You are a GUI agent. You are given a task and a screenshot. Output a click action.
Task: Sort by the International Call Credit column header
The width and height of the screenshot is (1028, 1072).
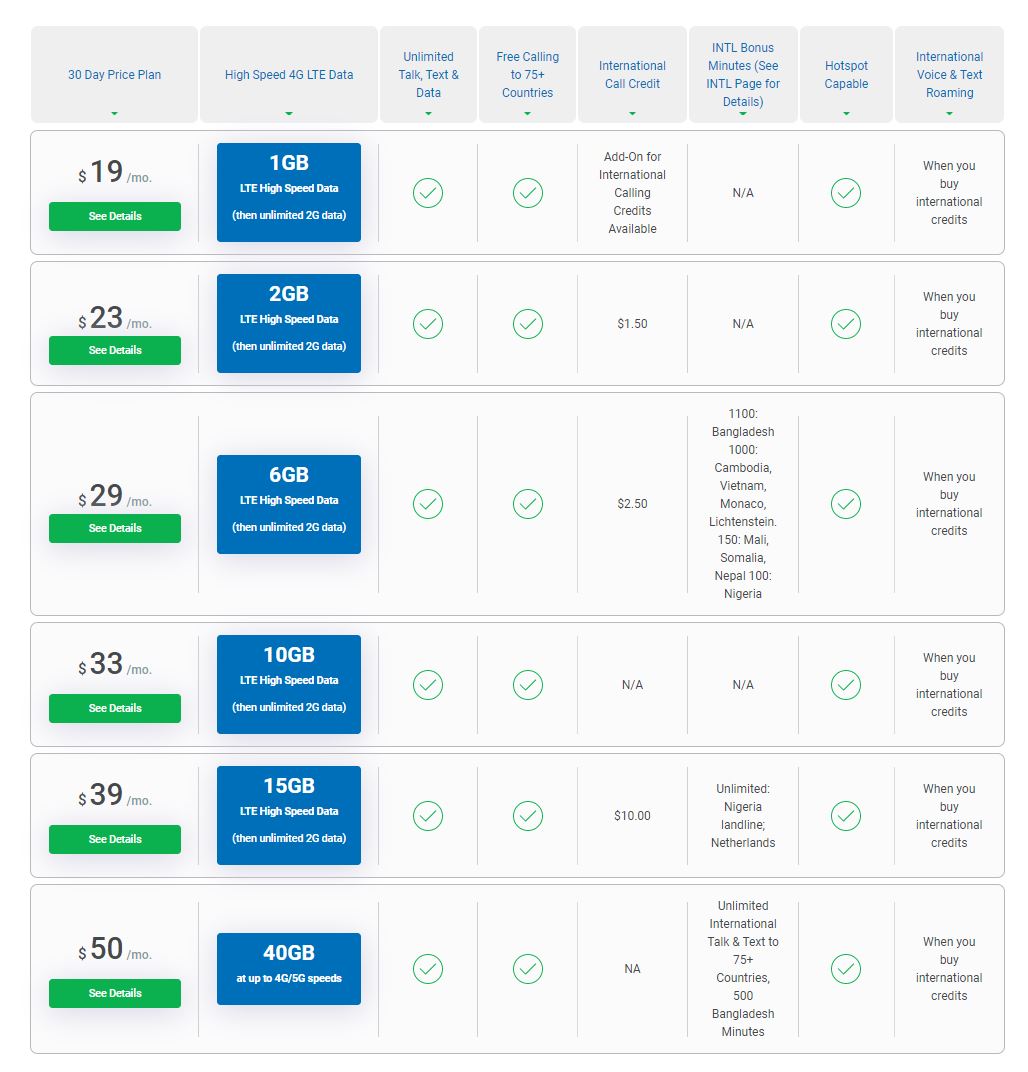tap(632, 75)
